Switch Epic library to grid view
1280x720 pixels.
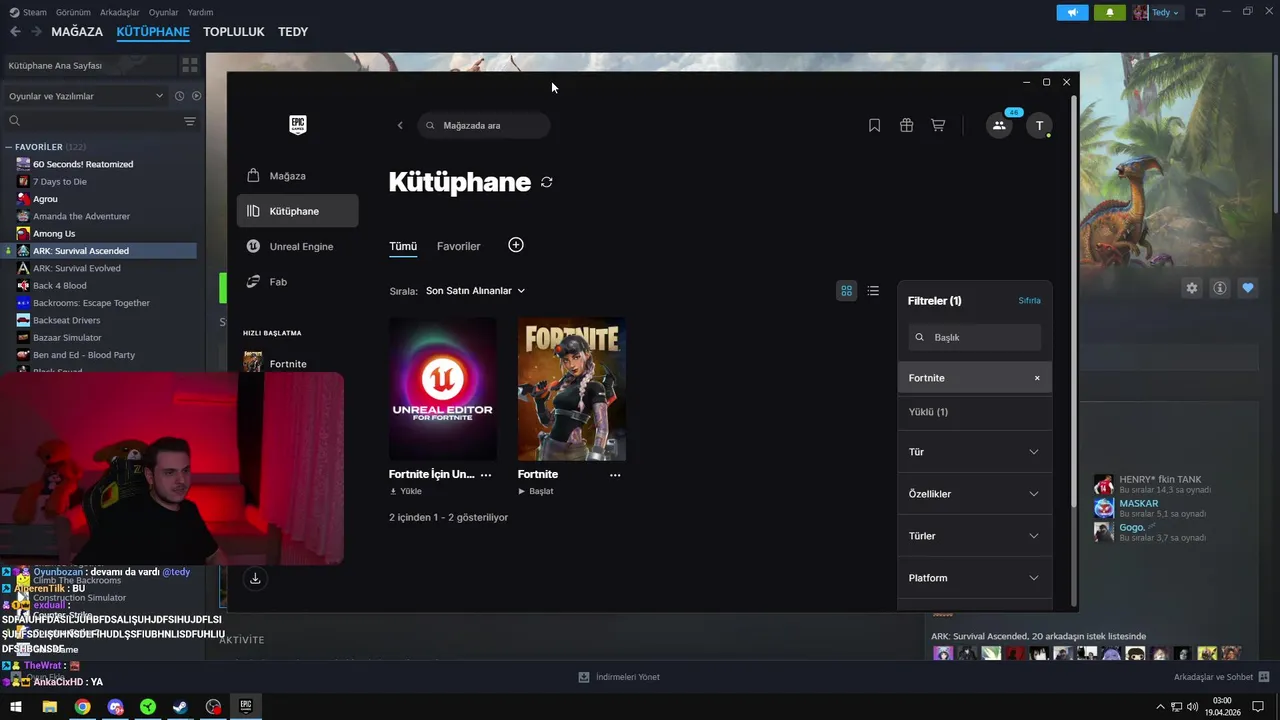pos(846,291)
